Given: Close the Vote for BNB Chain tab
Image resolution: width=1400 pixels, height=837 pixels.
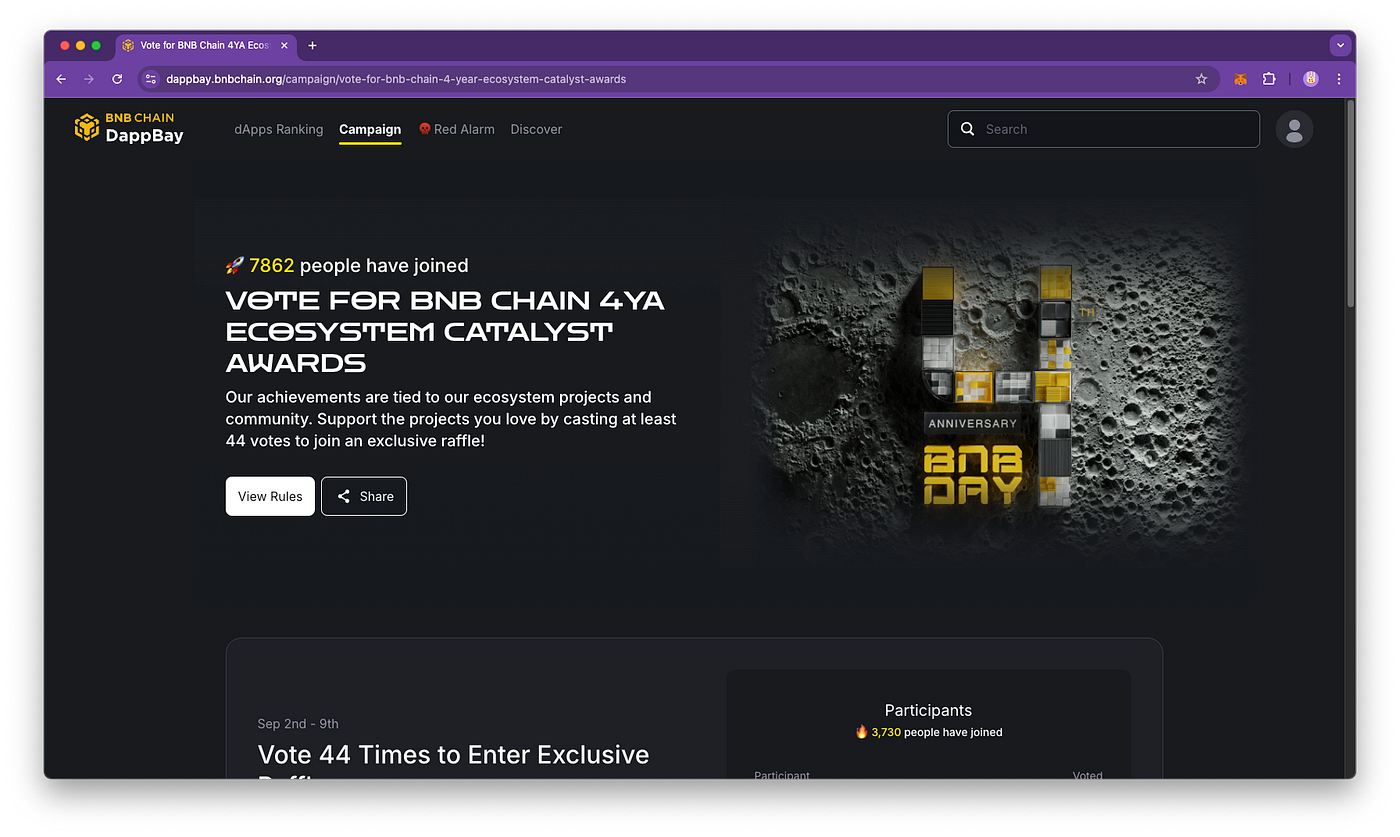Looking at the screenshot, I should click(x=284, y=45).
